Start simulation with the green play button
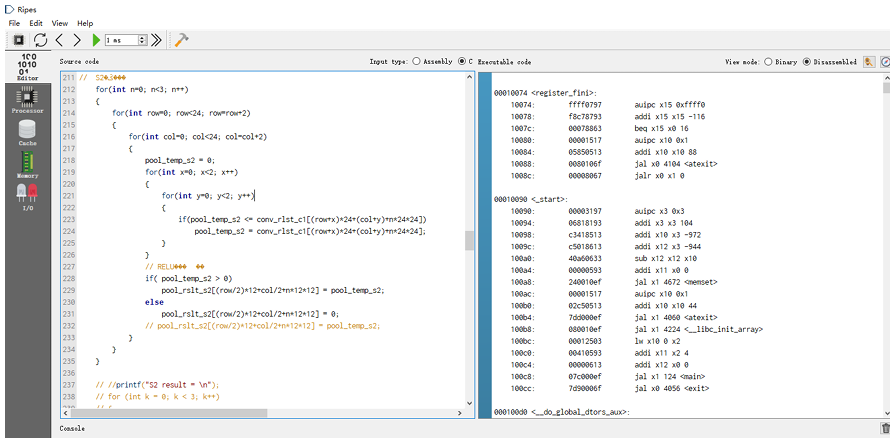This screenshot has height=440, width=895. [x=96, y=40]
